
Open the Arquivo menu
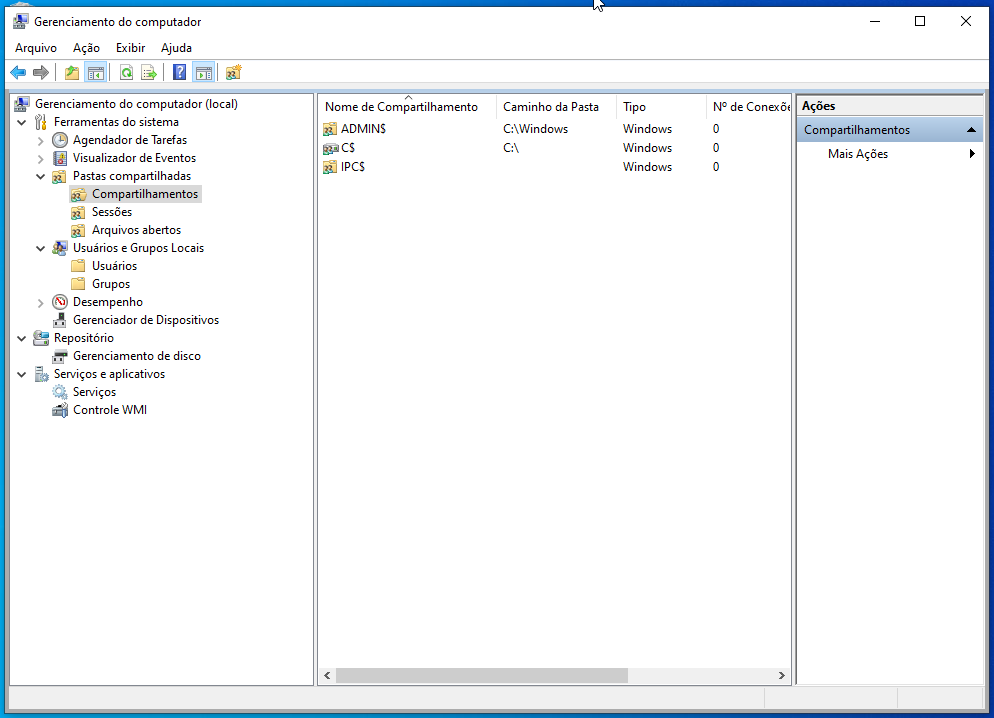36,48
